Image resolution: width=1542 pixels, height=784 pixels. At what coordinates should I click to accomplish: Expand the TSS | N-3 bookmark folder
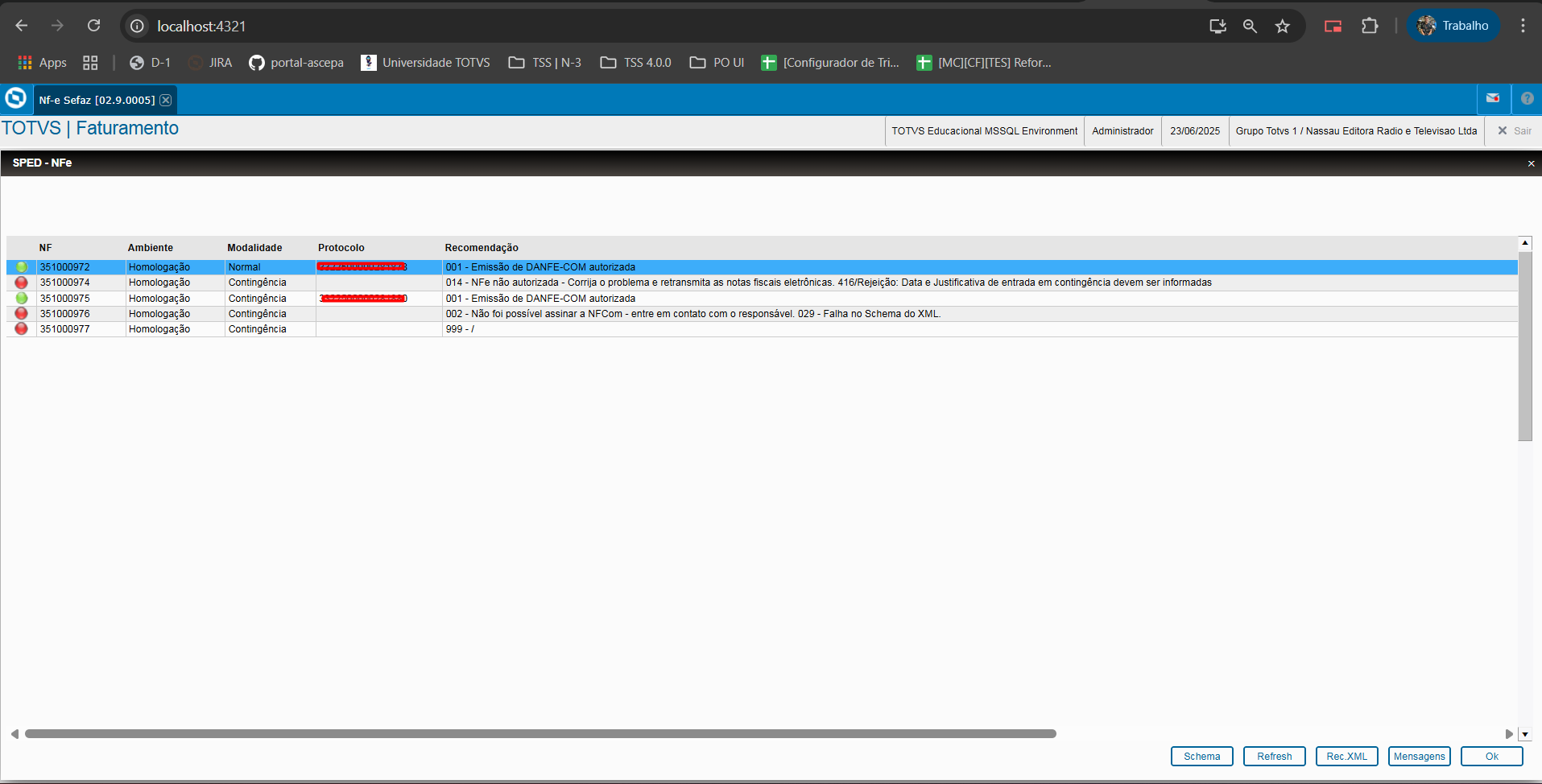(544, 63)
